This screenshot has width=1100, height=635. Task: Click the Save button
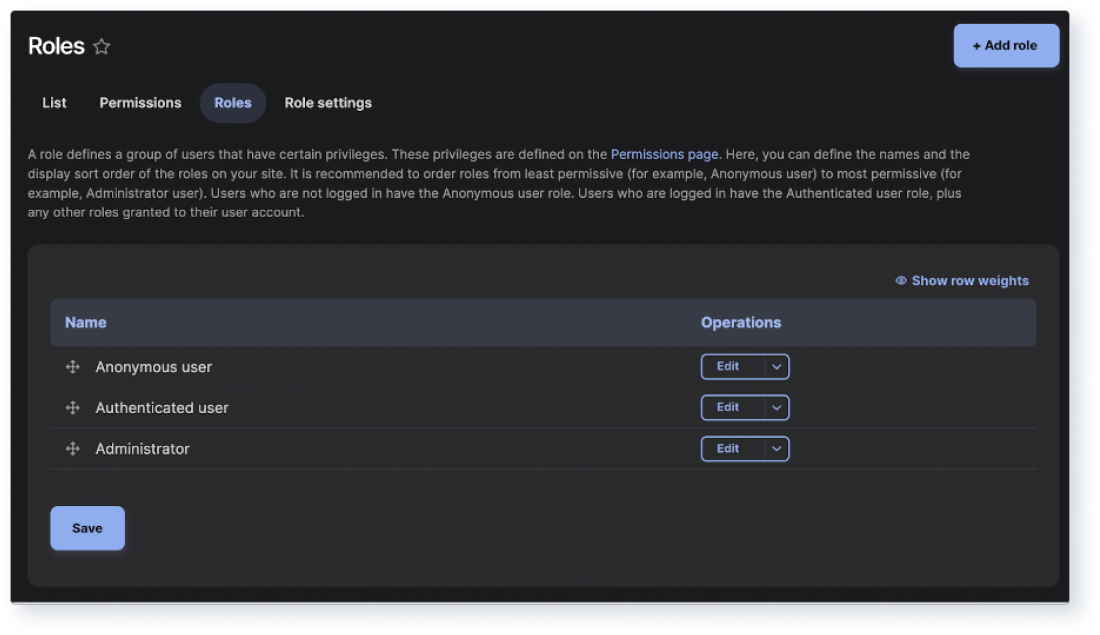[x=87, y=527]
